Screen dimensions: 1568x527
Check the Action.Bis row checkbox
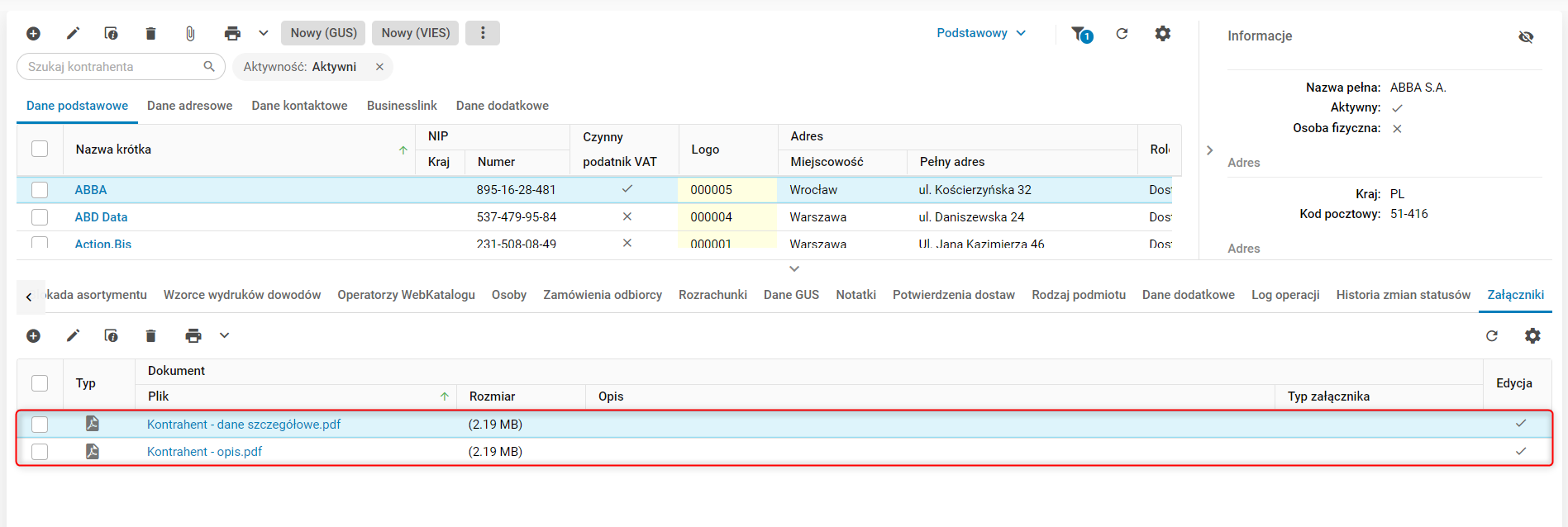40,243
